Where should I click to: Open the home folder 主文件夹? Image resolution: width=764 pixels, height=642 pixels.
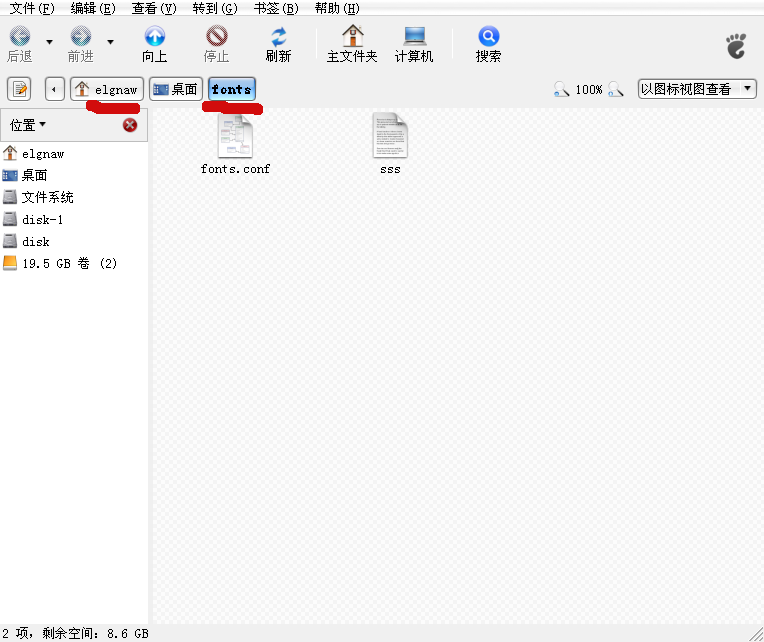(352, 44)
